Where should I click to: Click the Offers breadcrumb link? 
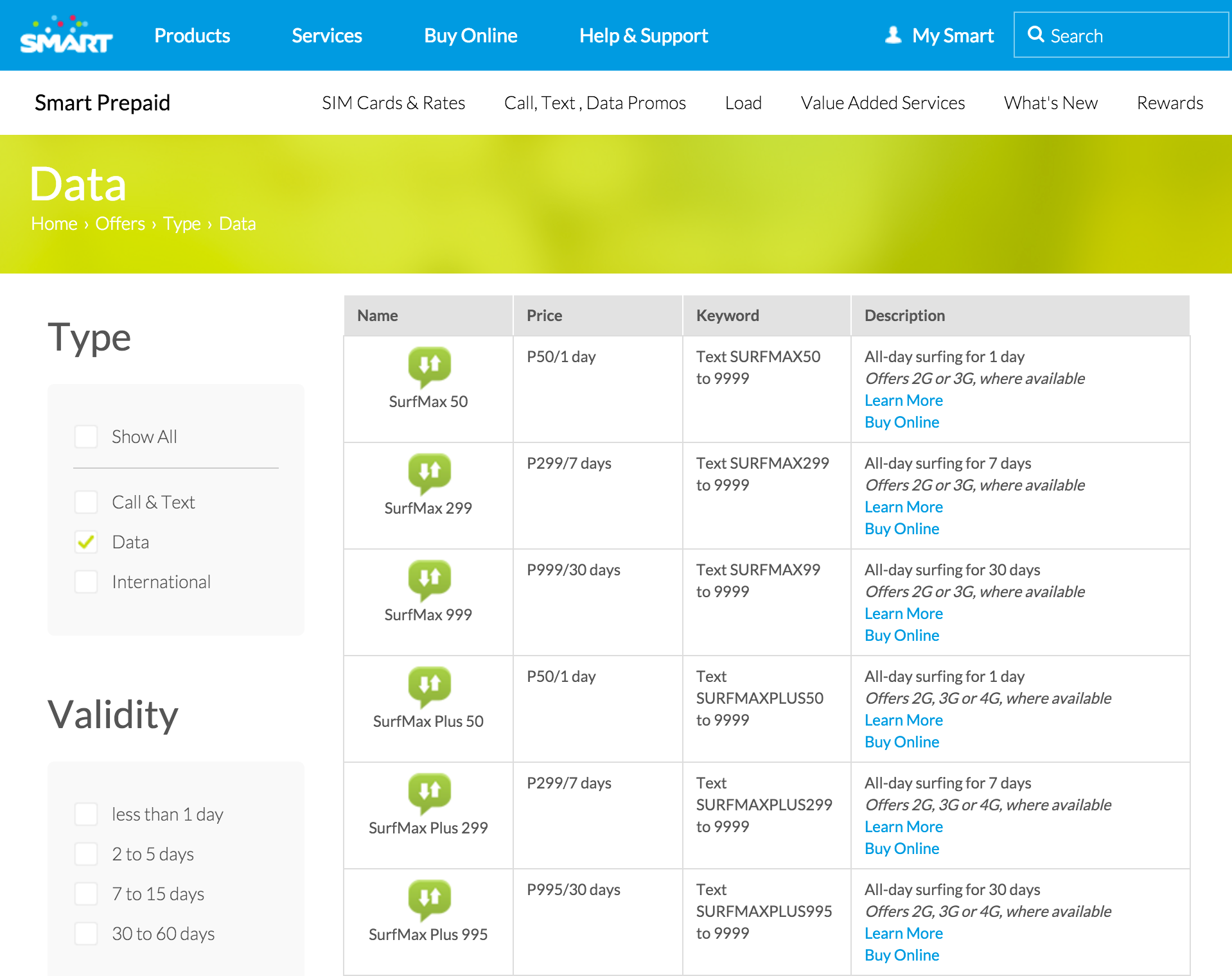[x=120, y=223]
